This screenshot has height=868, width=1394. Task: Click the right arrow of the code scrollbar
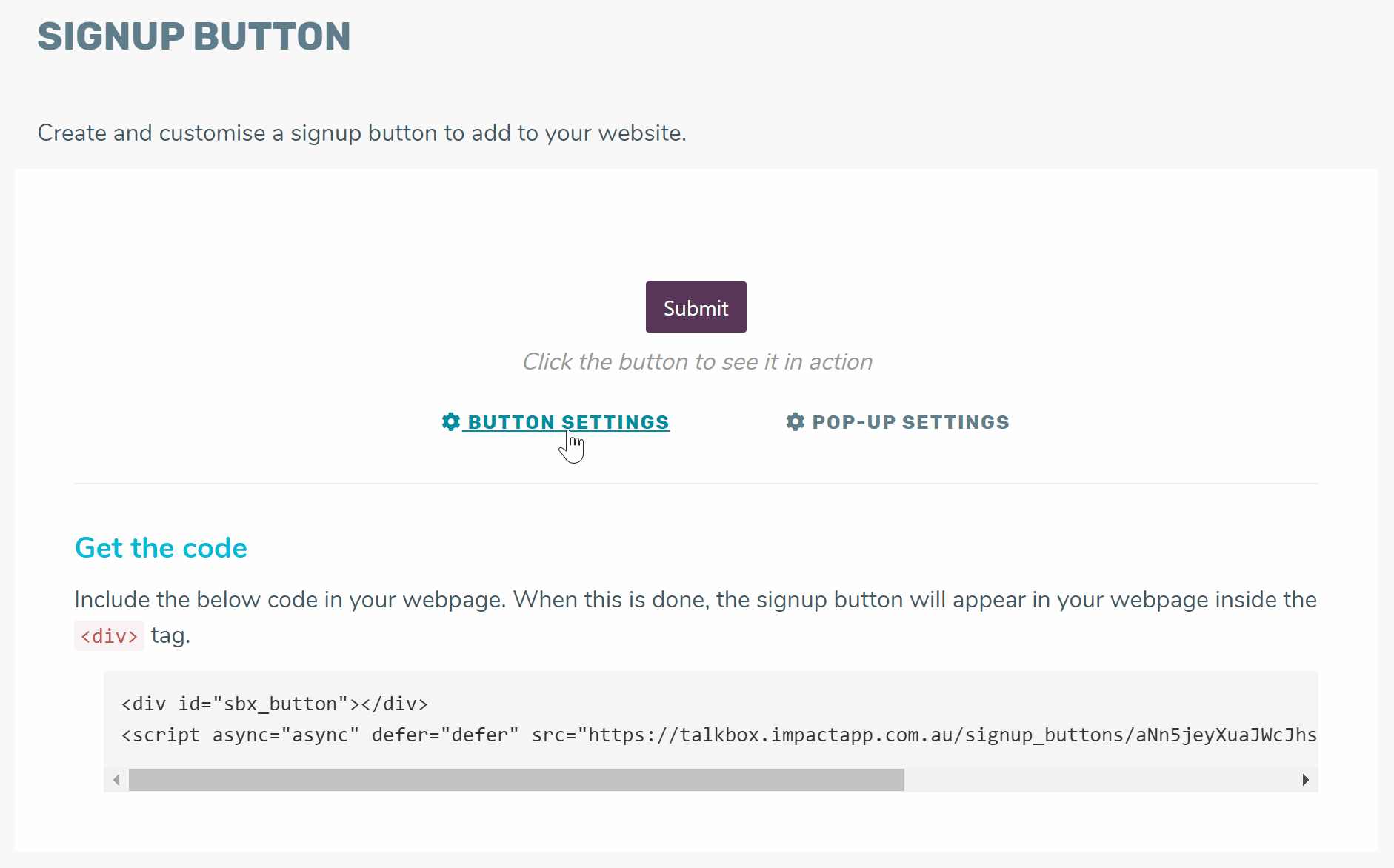tap(1305, 780)
